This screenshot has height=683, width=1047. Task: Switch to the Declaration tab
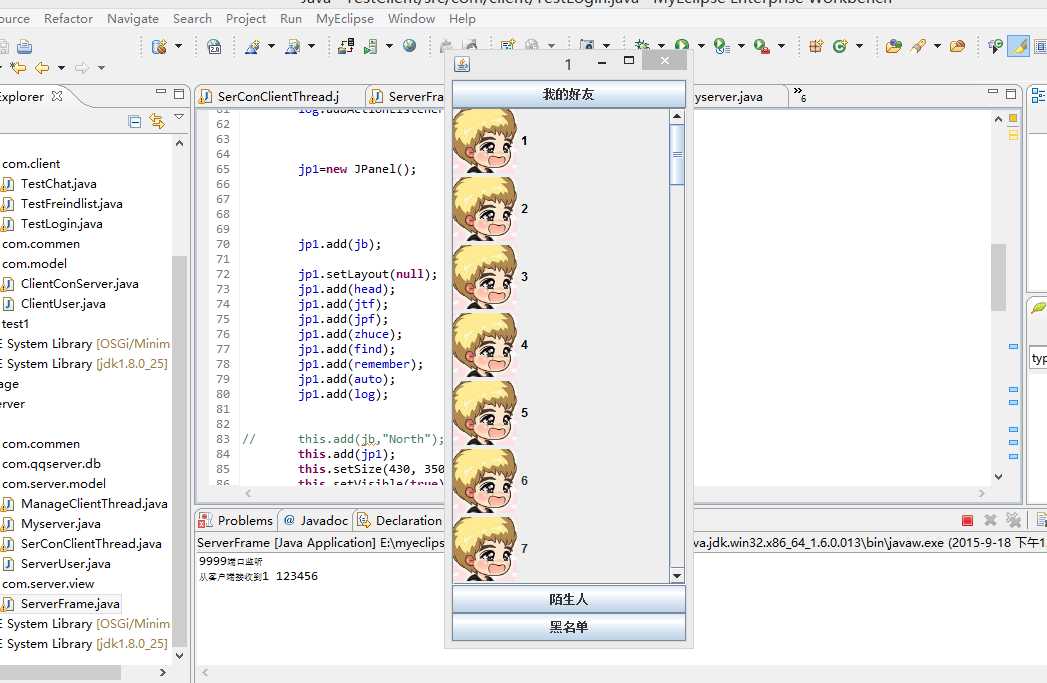pos(399,520)
